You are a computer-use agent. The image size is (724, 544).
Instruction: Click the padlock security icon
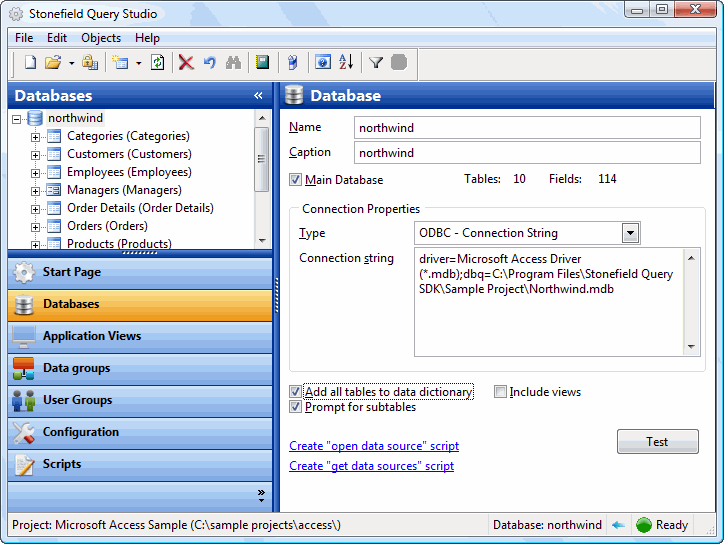click(89, 63)
